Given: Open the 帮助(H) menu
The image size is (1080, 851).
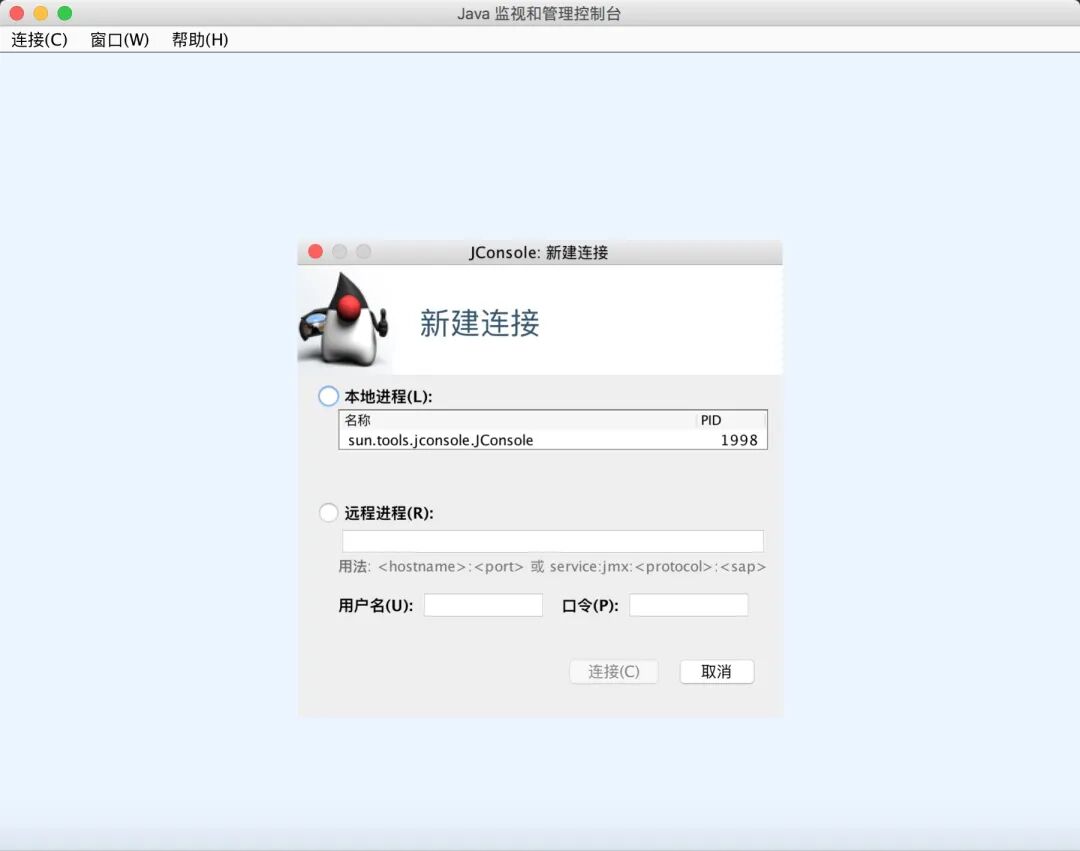Looking at the screenshot, I should click(200, 40).
